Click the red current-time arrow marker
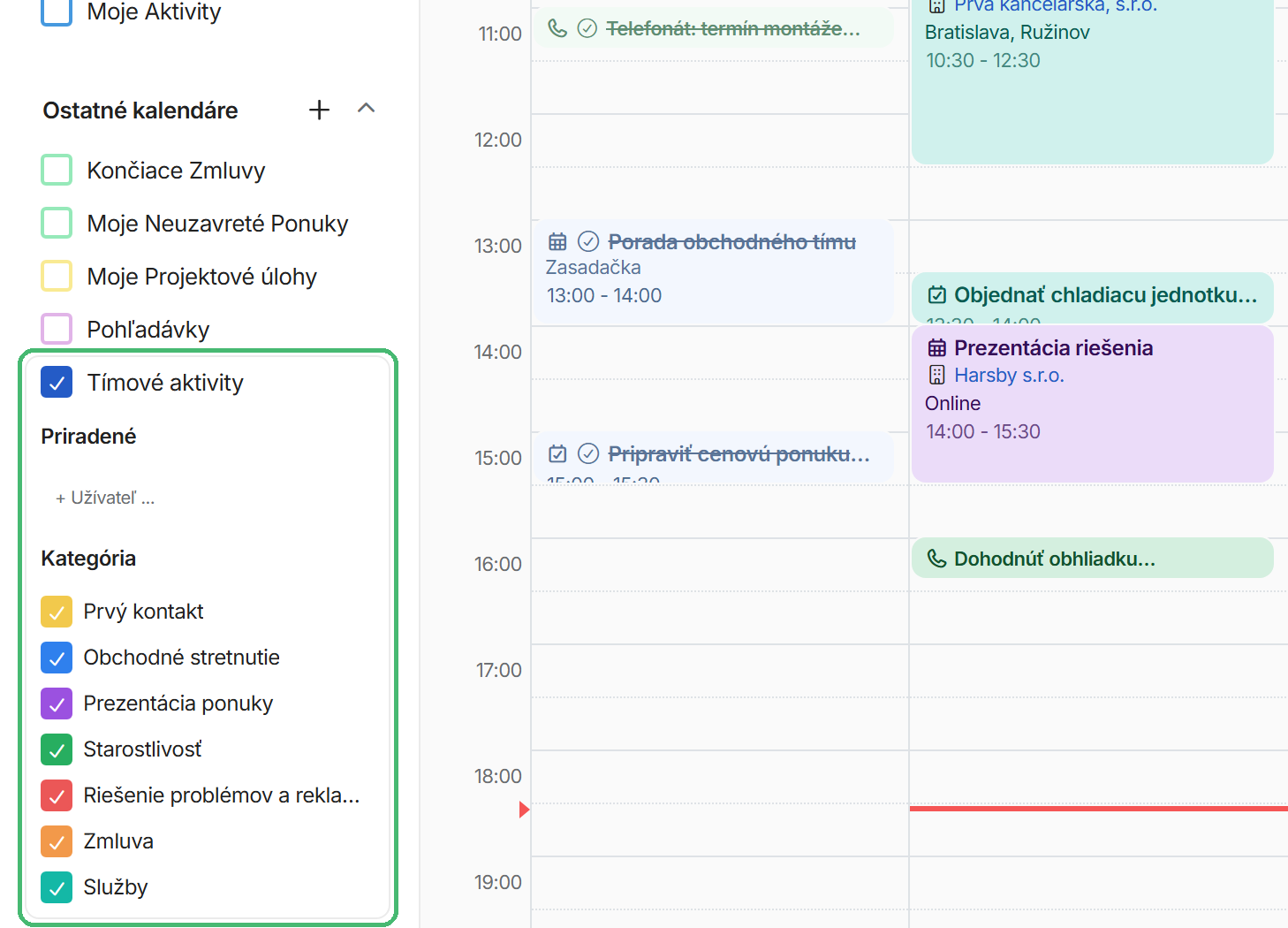 524,809
